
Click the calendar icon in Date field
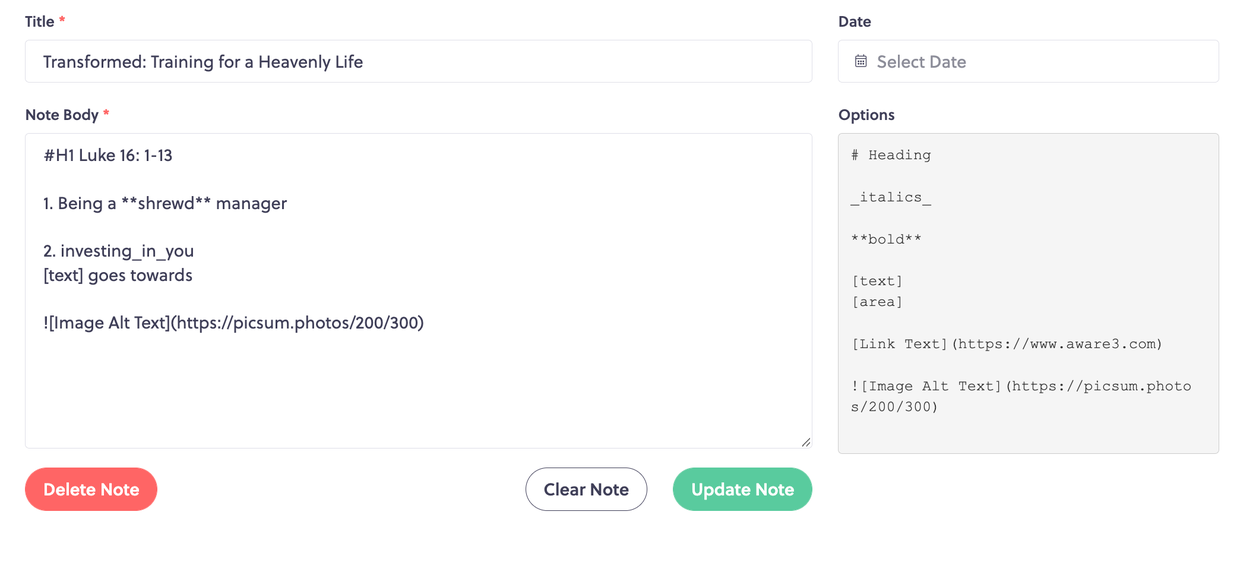click(861, 61)
